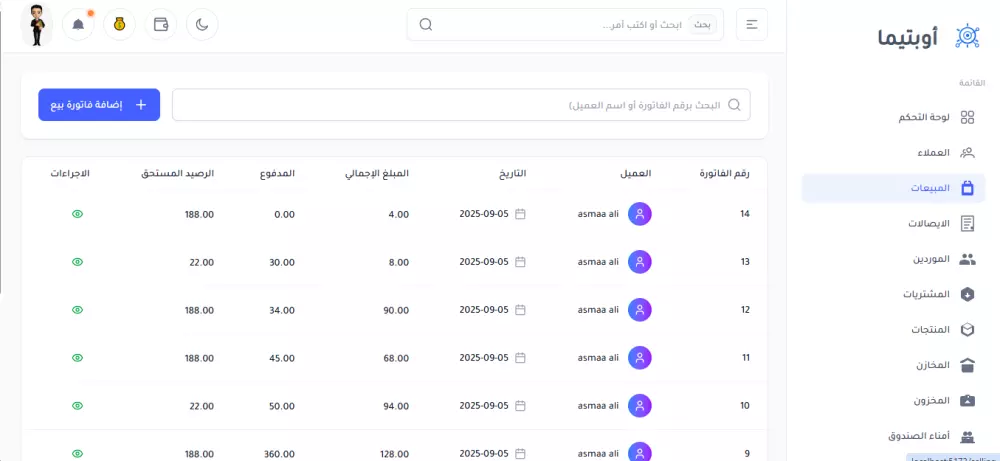
Task: Click the أوبتيما logo icon
Action: [x=967, y=37]
